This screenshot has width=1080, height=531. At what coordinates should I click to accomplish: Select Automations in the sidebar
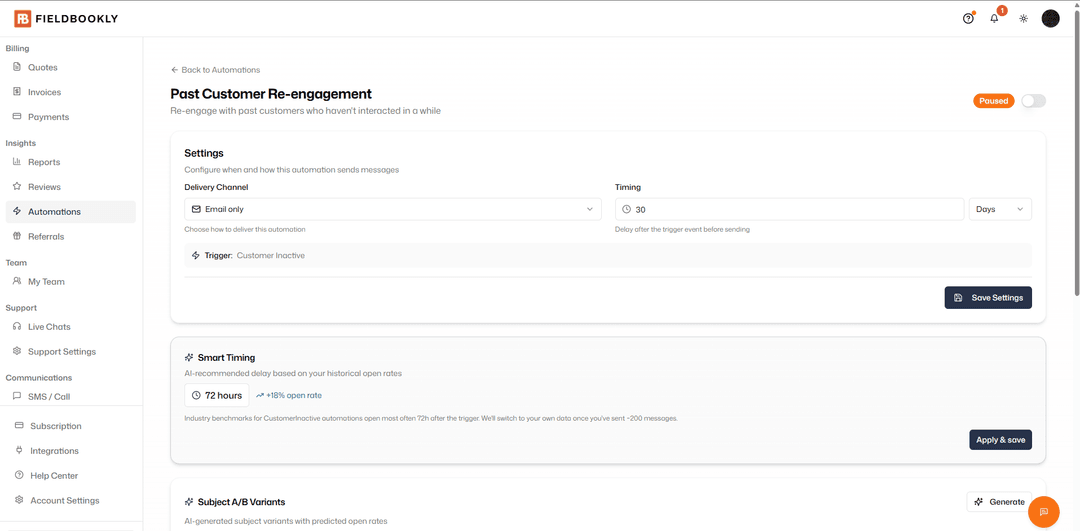[70, 211]
